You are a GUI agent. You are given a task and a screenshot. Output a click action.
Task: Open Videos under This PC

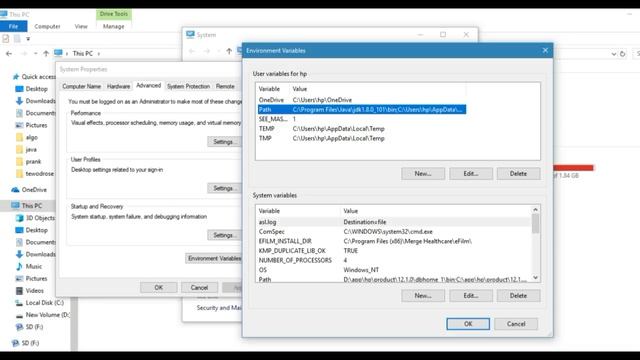30,291
